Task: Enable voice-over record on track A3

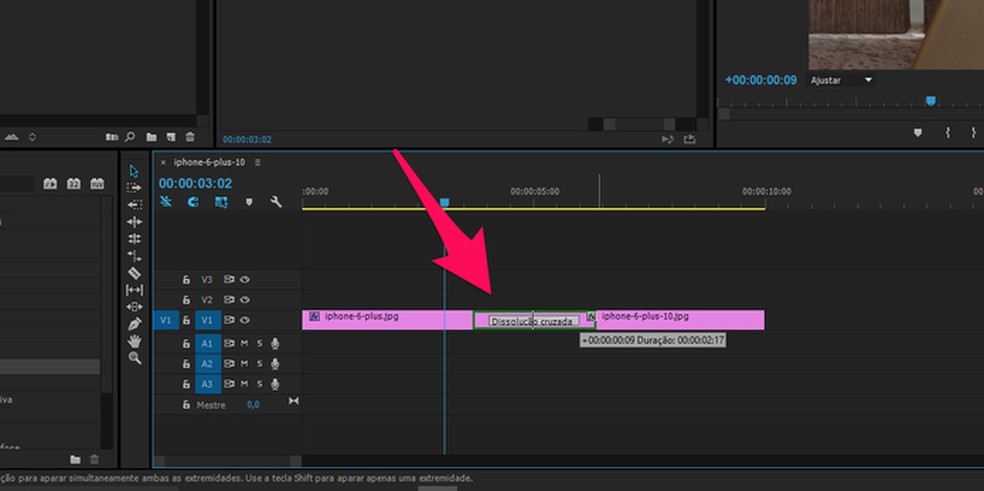Action: click(274, 384)
